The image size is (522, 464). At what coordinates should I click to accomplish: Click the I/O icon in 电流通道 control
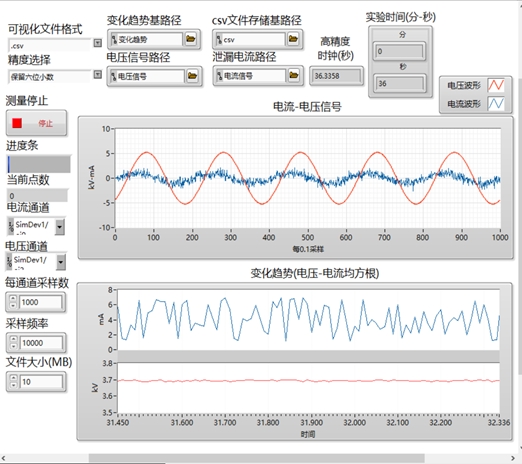tap(11, 226)
